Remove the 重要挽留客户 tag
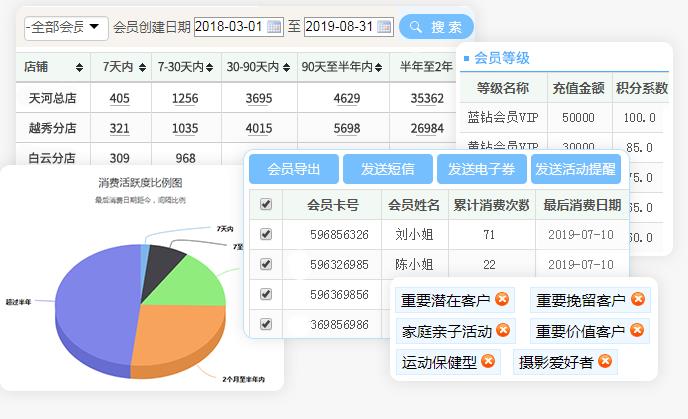 click(x=637, y=299)
